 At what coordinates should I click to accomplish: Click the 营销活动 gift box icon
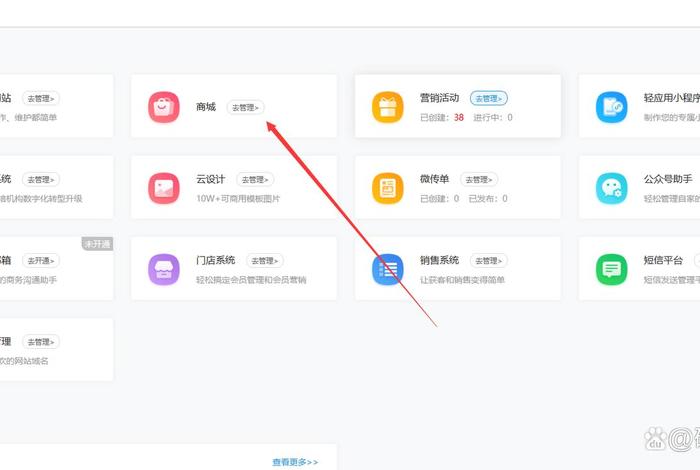pyautogui.click(x=388, y=107)
